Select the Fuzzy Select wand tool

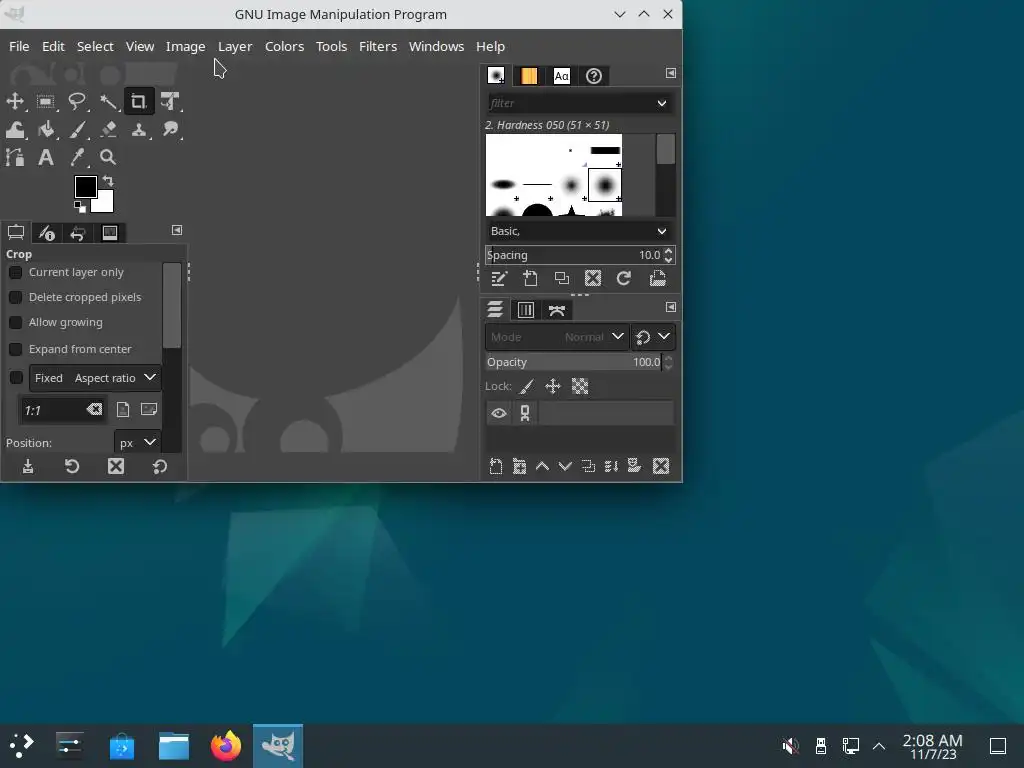click(108, 101)
